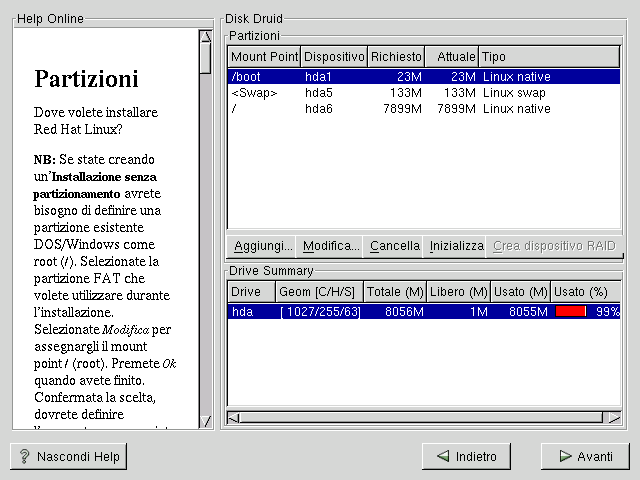Viewport: 640px width, 480px height.
Task: Click the red usage bar for hda
Action: pyautogui.click(x=571, y=312)
